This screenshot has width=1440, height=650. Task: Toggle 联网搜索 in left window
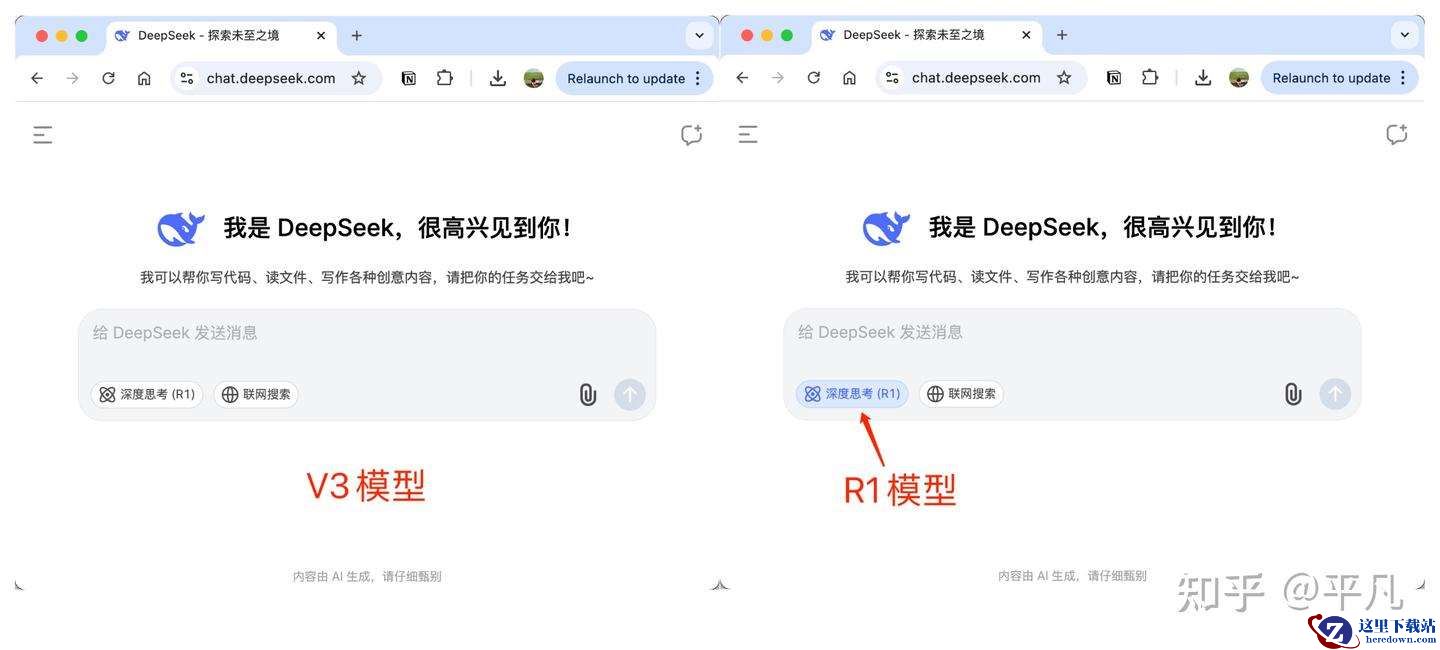[x=256, y=395]
